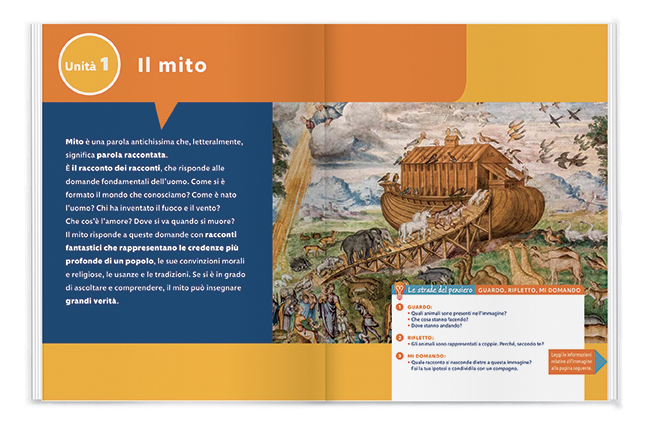The image size is (652, 445).
Task: Click the Noah's ark painting
Action: coord(440,222)
